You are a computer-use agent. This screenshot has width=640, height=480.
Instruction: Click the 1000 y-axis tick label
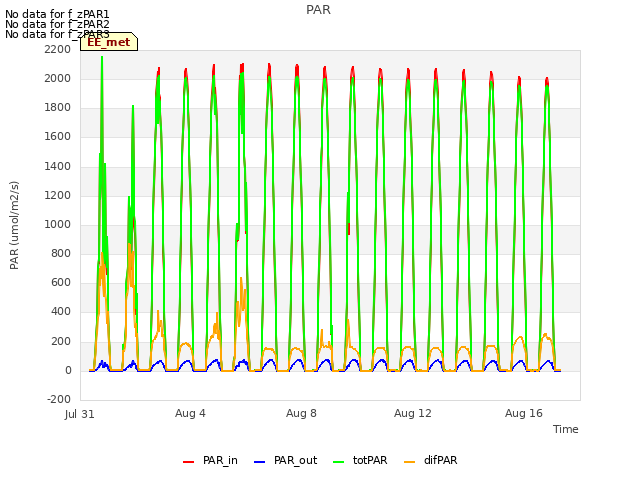[x=58, y=224]
